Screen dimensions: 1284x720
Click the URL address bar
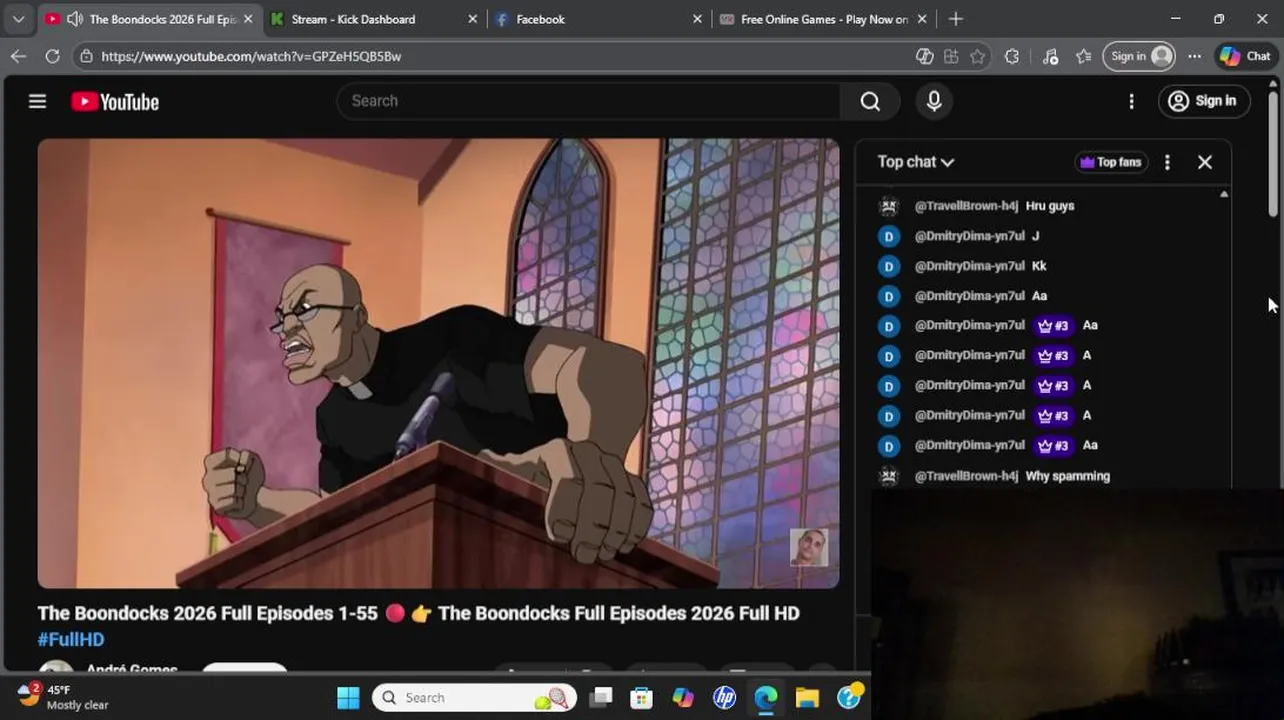coord(500,57)
